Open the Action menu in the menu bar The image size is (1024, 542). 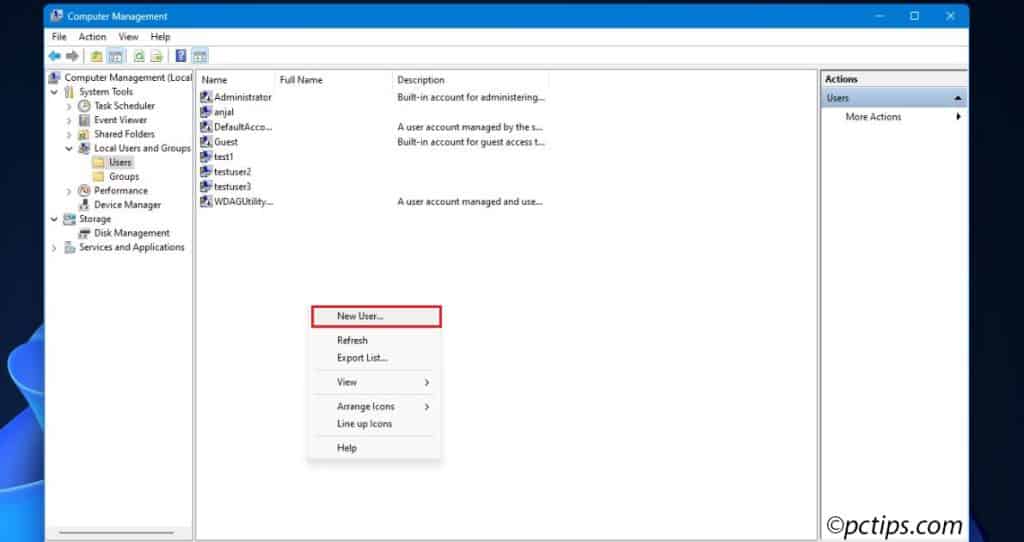tap(92, 37)
